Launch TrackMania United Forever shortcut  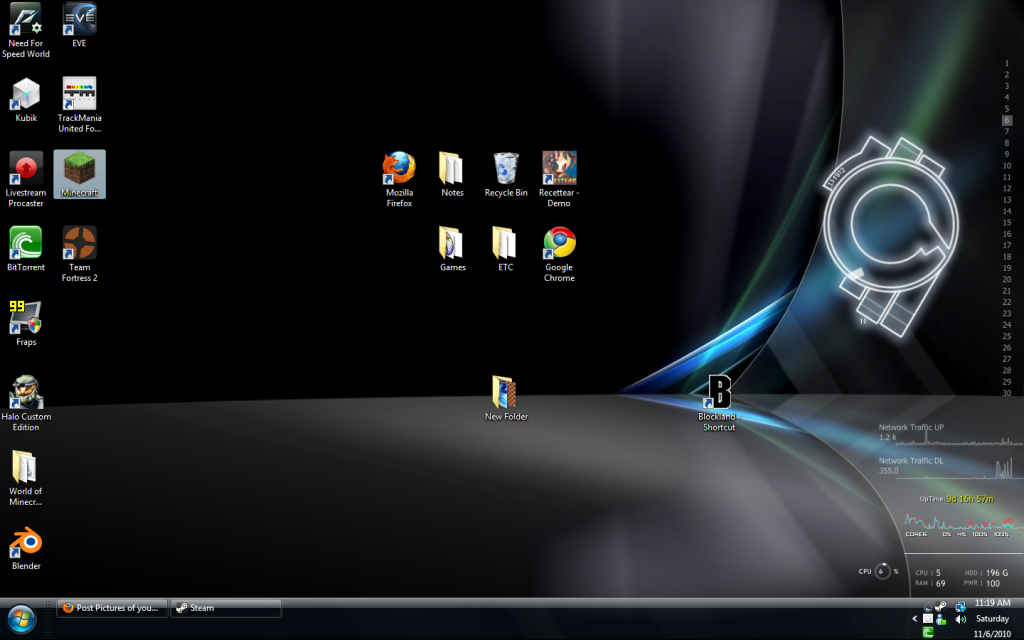79,104
